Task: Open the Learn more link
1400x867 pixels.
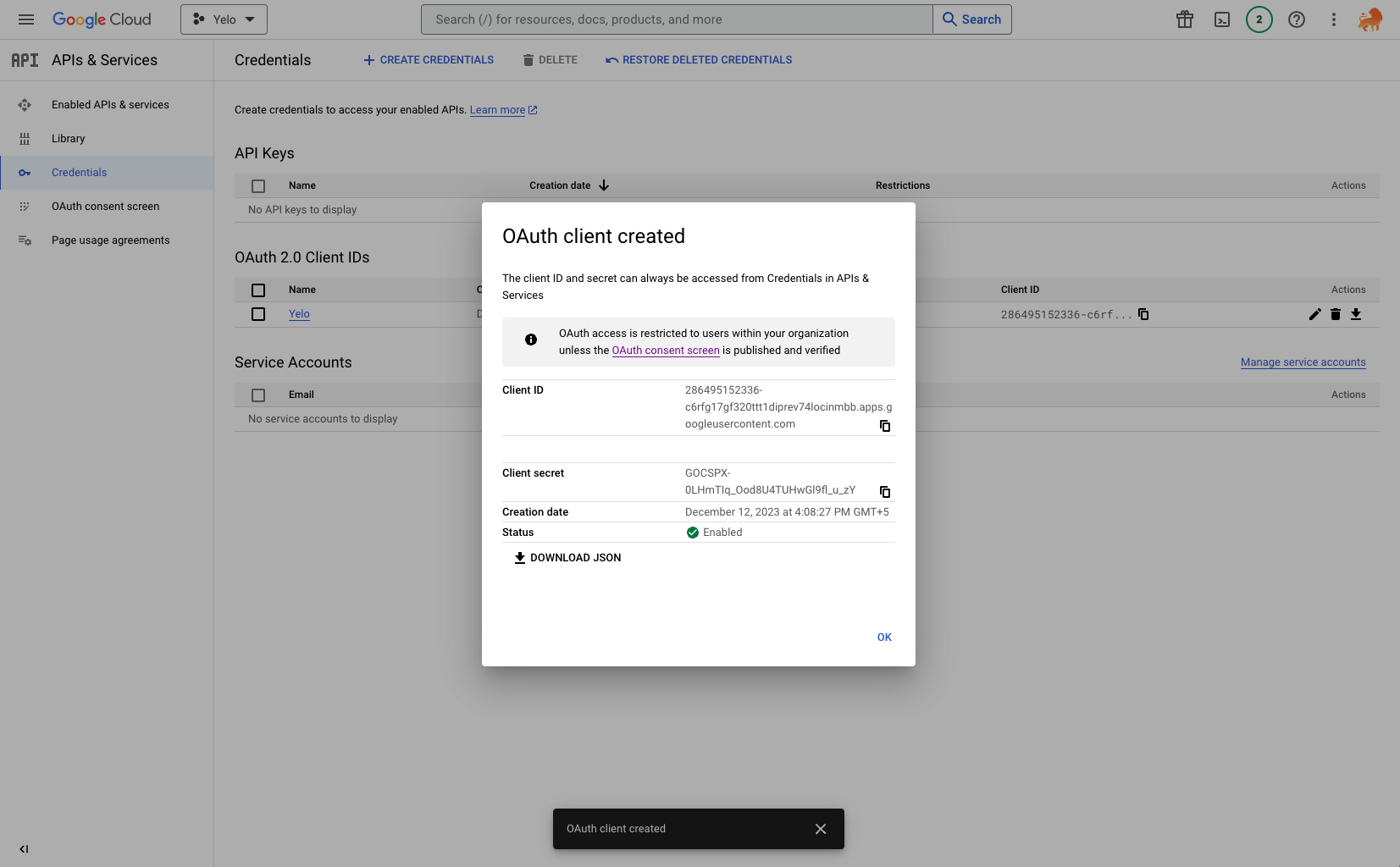Action: (504, 110)
